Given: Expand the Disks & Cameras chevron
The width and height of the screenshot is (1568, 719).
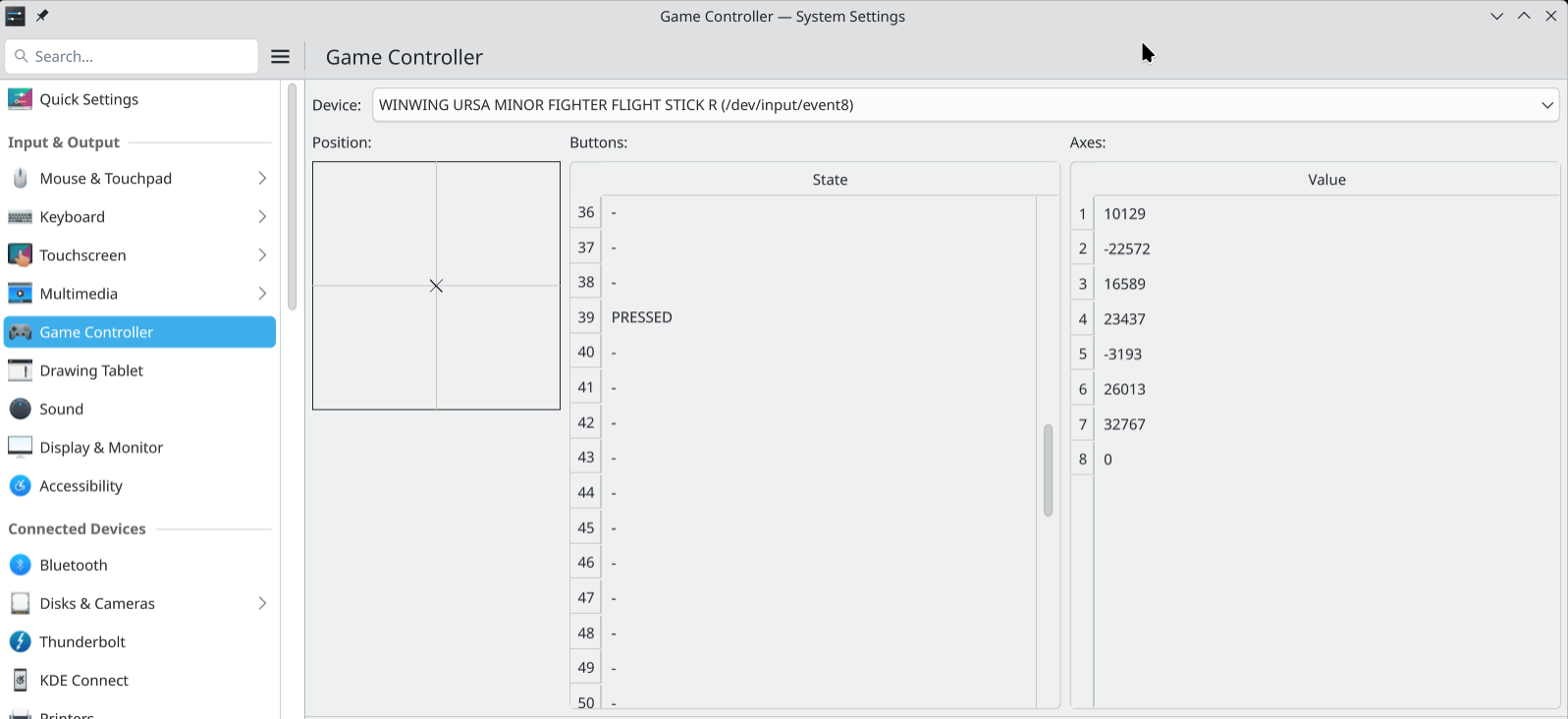Looking at the screenshot, I should tap(262, 603).
